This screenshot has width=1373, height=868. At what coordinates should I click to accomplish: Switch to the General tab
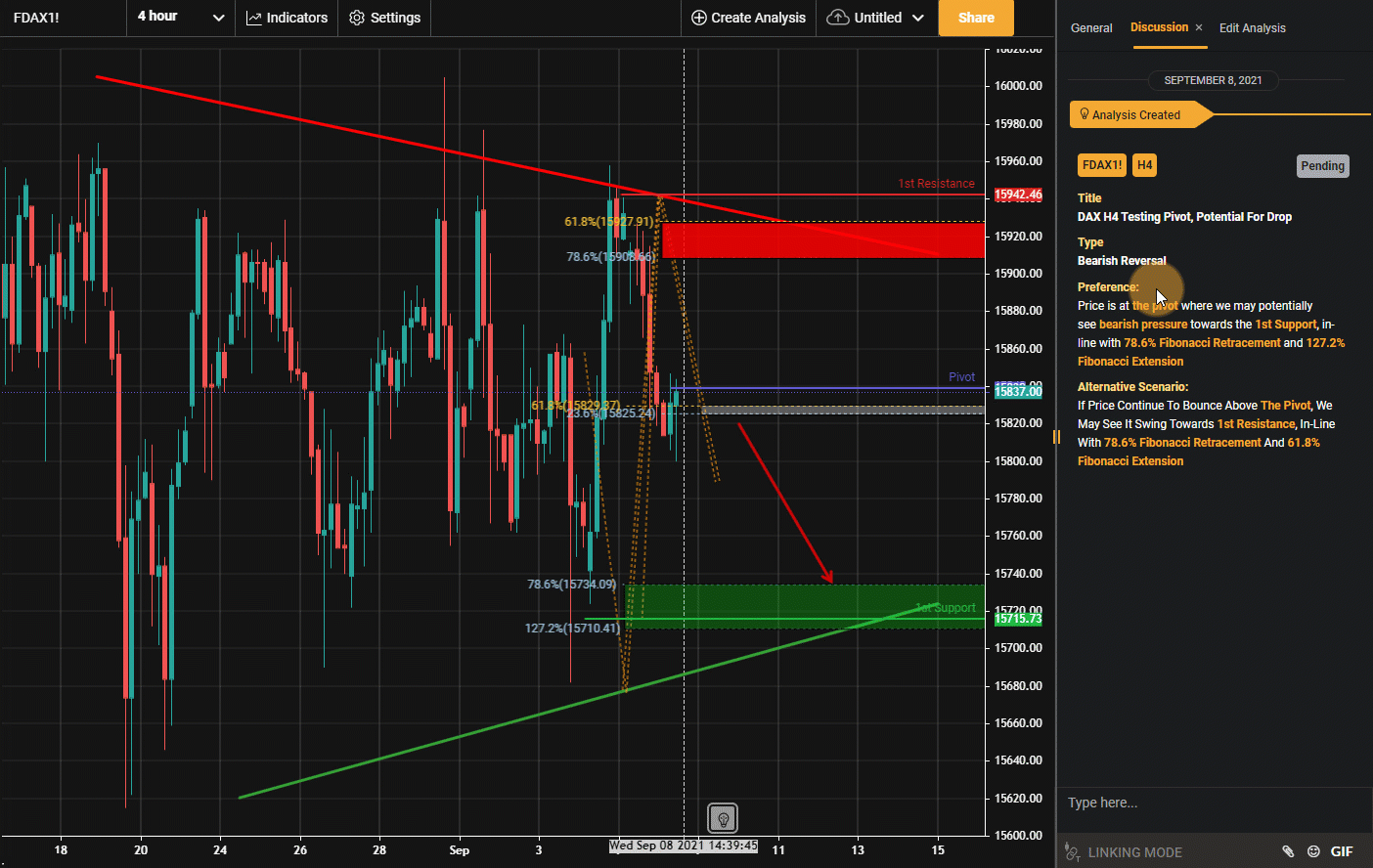(1091, 27)
